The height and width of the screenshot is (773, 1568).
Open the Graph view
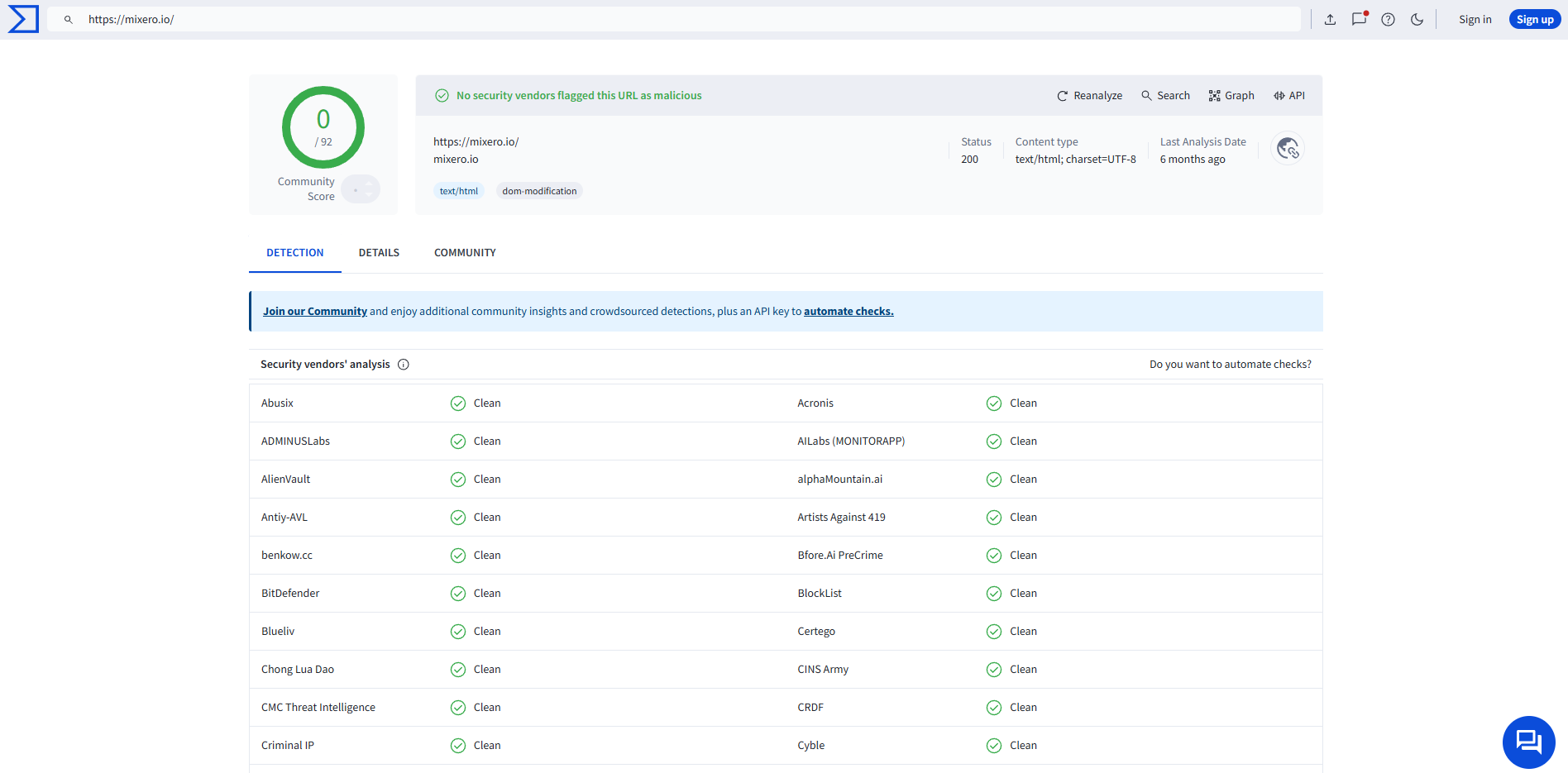[x=1231, y=96]
